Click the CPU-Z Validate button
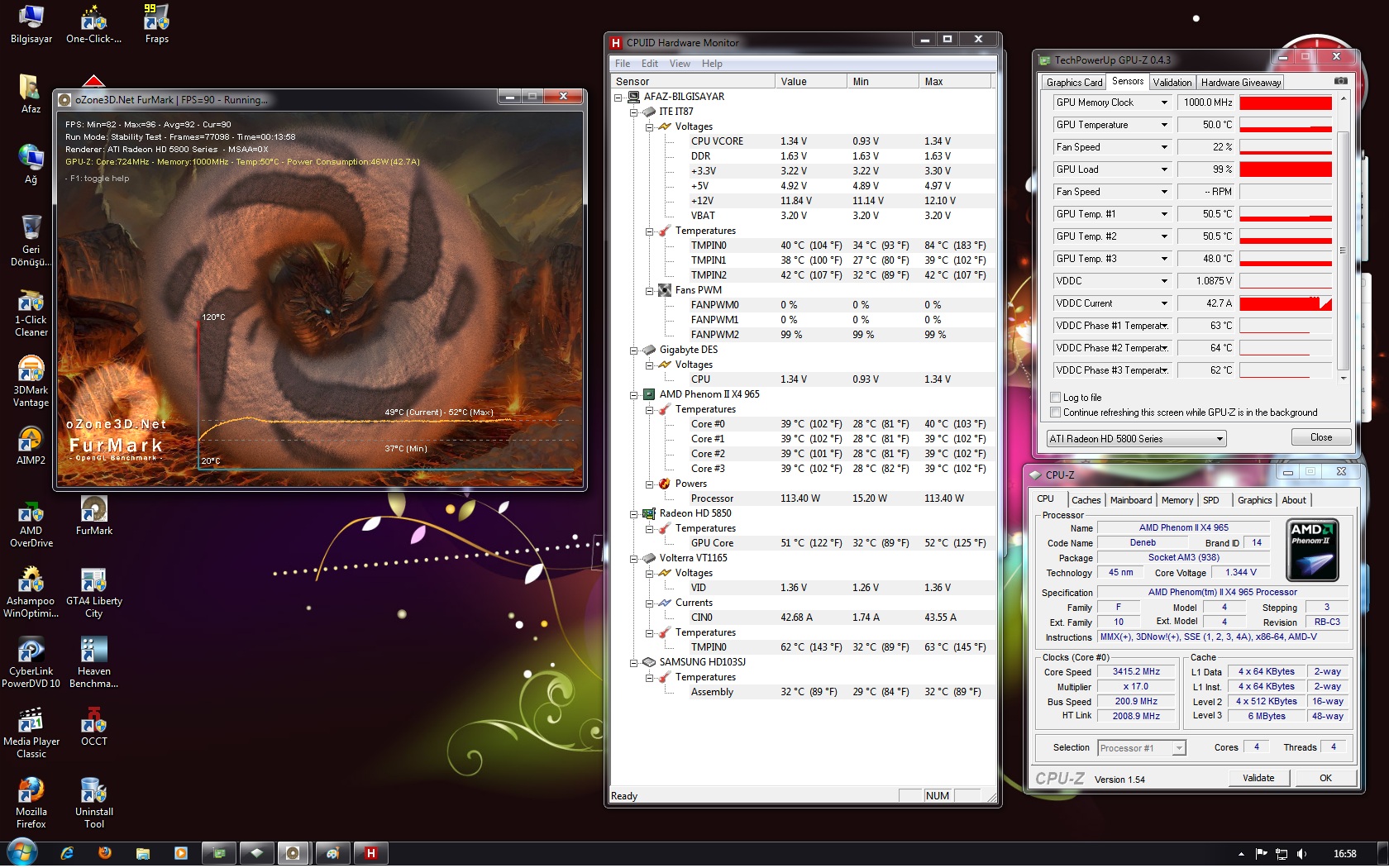Image resolution: width=1389 pixels, height=868 pixels. 1258,778
